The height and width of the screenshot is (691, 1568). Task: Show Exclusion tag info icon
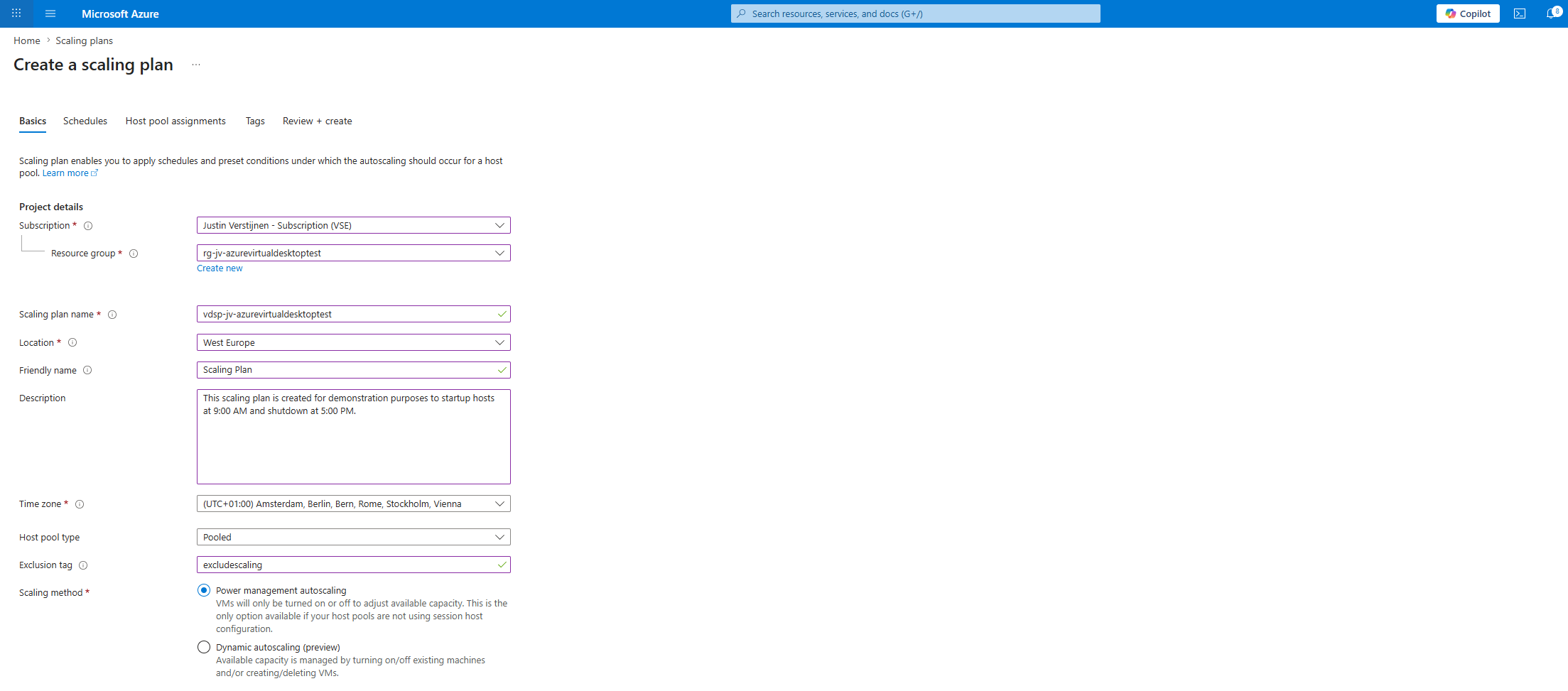tap(83, 565)
